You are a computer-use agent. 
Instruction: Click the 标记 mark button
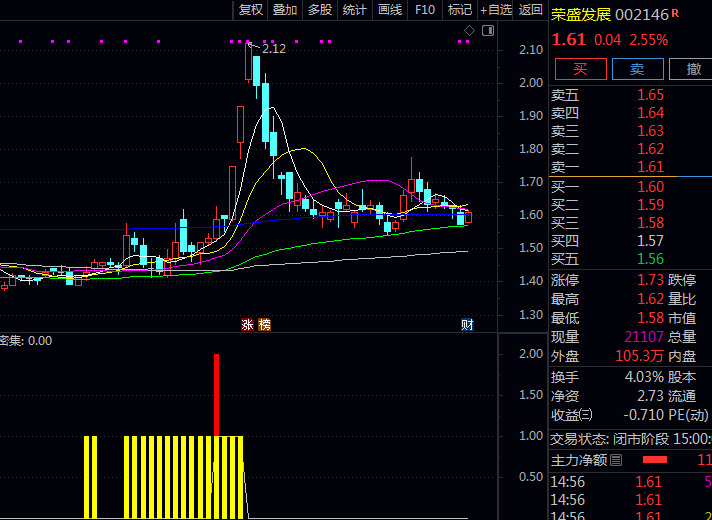[x=460, y=10]
